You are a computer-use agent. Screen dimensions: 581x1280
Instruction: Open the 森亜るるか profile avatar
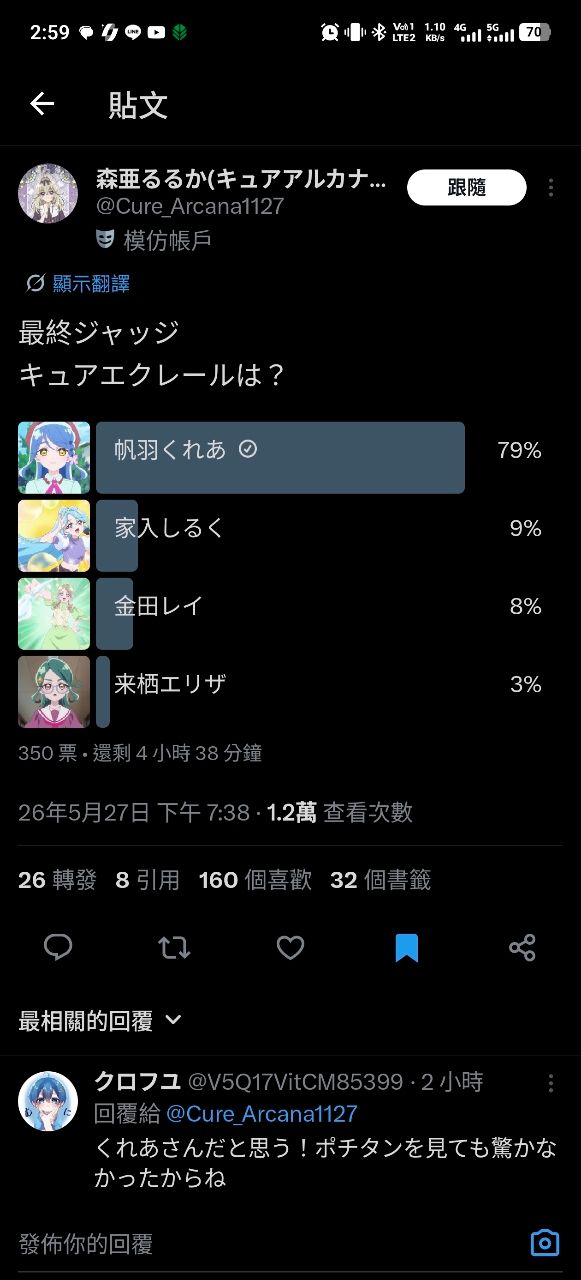tap(48, 194)
